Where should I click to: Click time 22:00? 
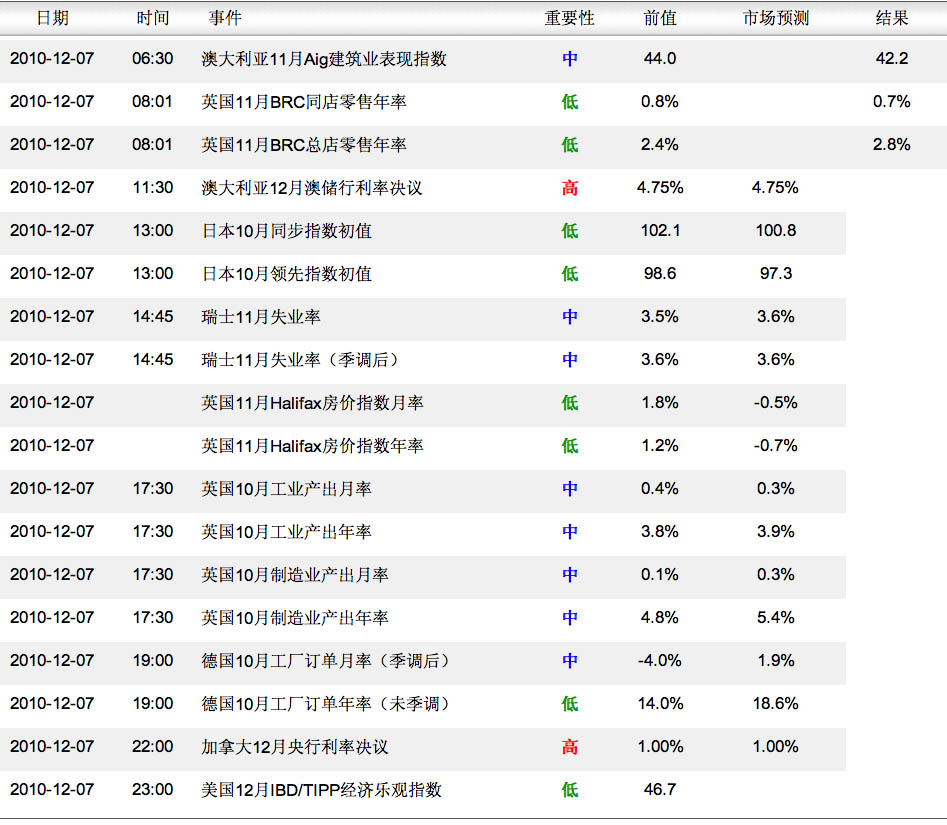coord(153,747)
